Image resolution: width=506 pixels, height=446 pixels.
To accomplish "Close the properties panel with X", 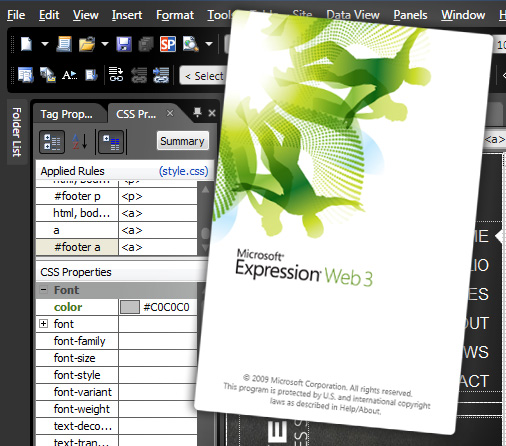I will 212,113.
